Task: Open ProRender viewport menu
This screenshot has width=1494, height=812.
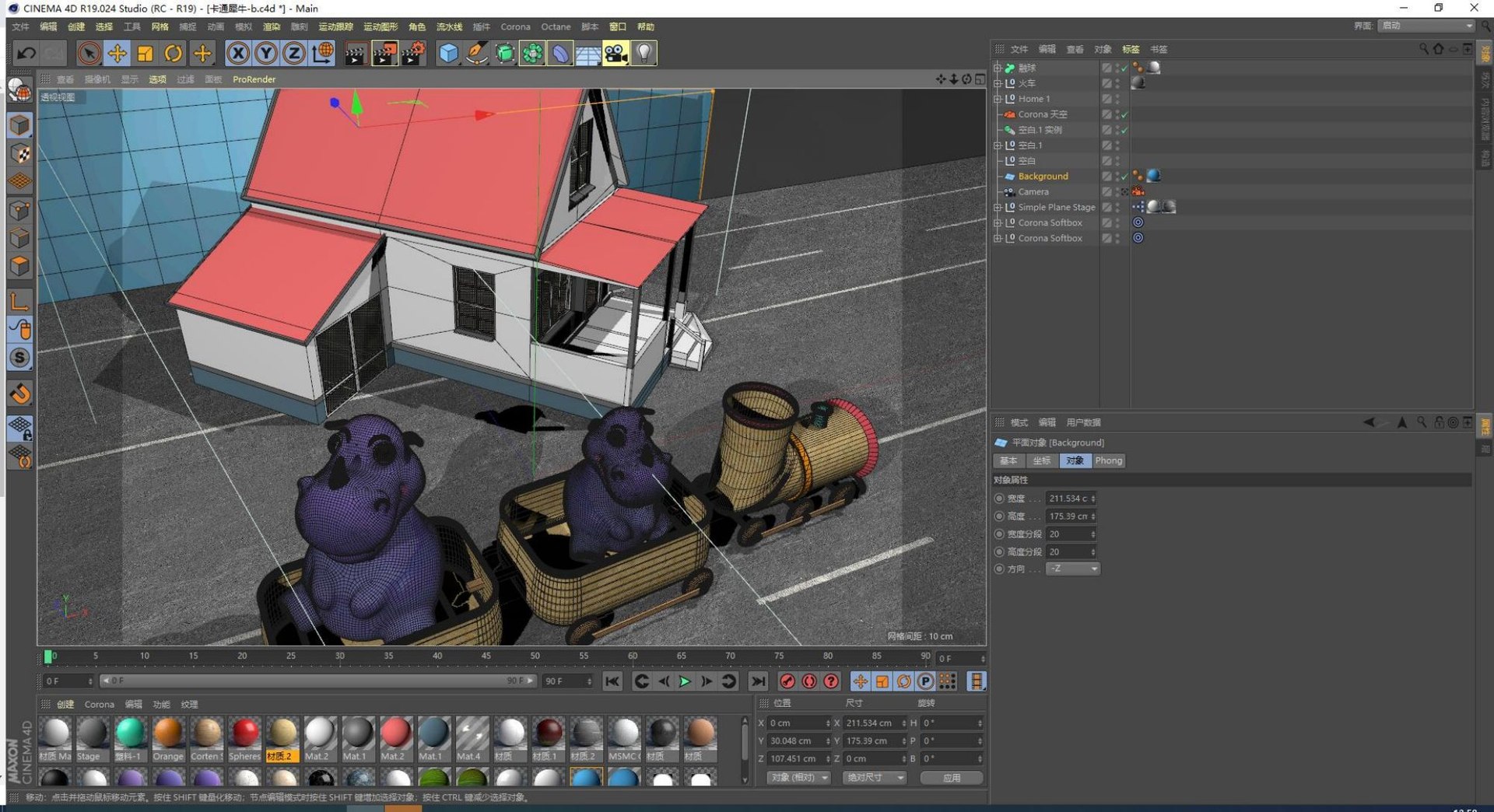Action: coord(254,79)
